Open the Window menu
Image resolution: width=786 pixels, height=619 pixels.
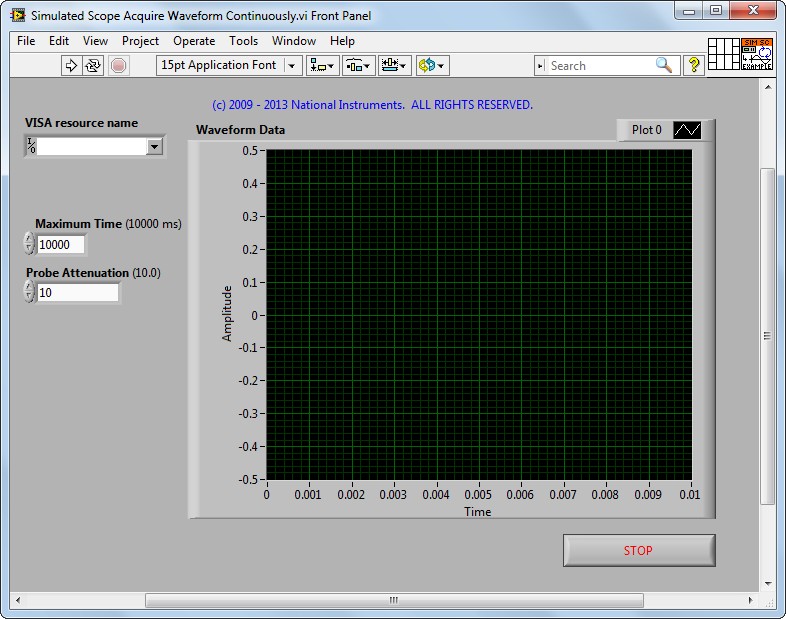[x=294, y=41]
